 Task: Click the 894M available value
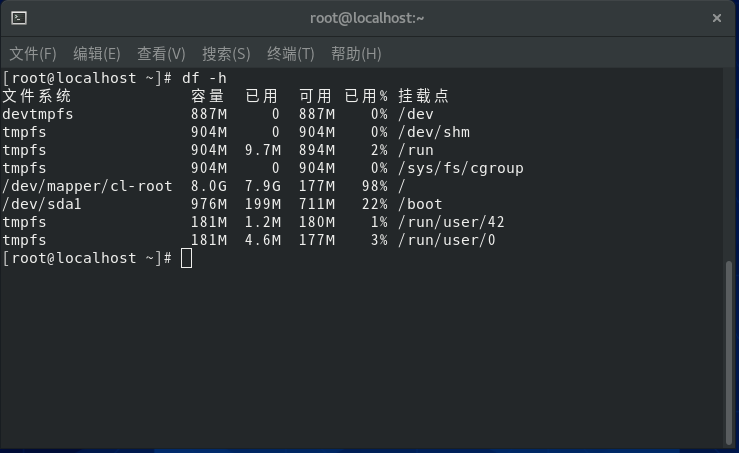(x=317, y=150)
